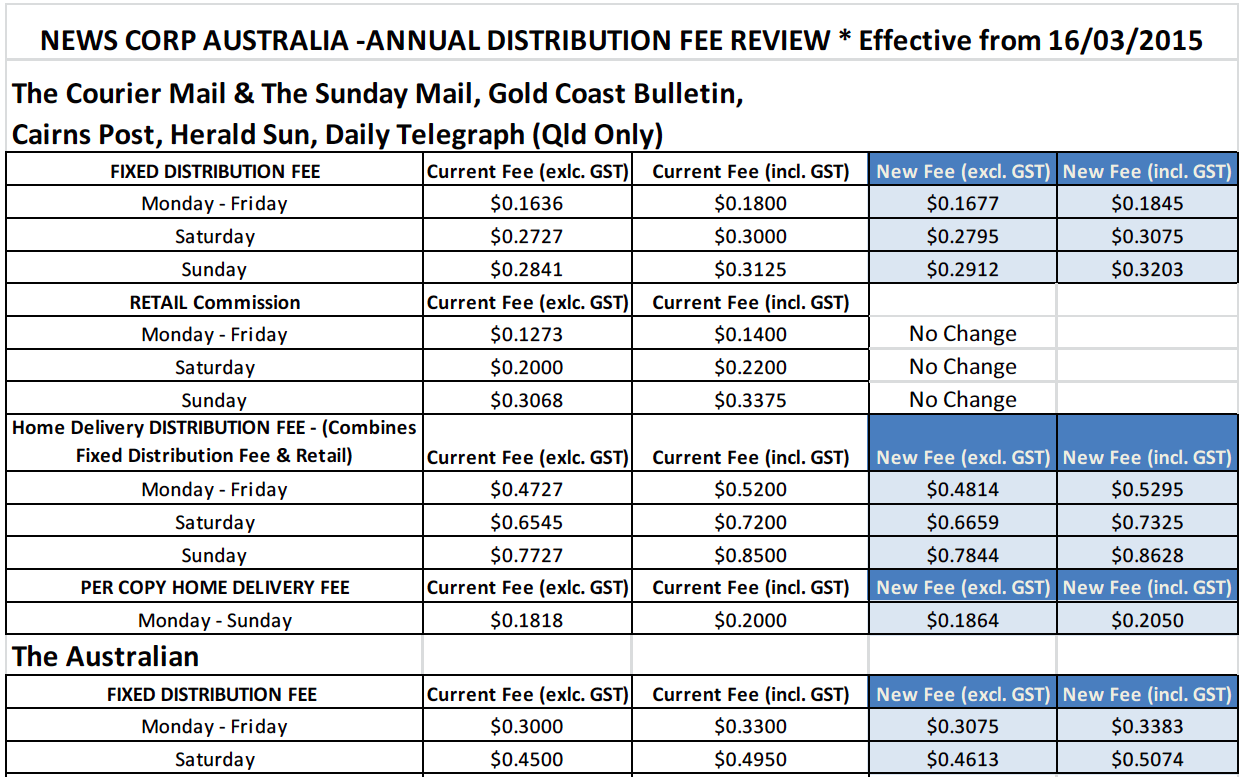Screen dimensions: 1245x777
Task: Select the PER COPY HOME DELIVERY FEE header
Action: click(214, 587)
